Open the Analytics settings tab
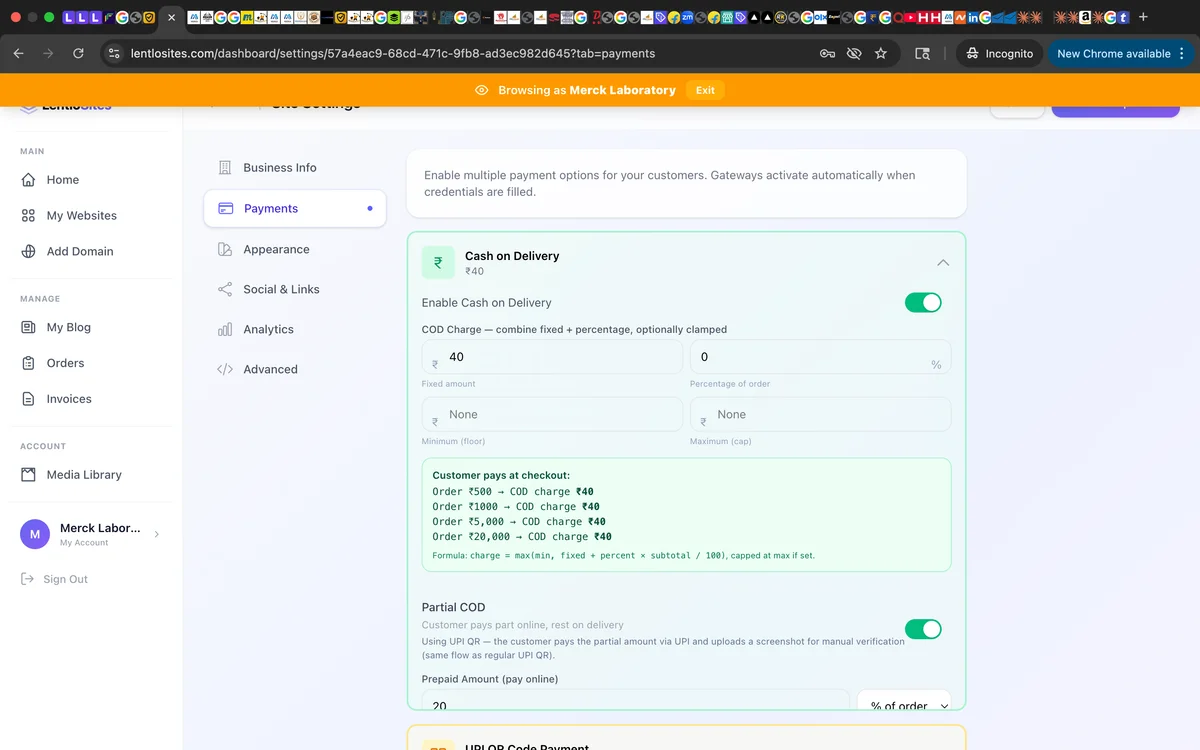Screen dimensions: 1200x750 coord(295,330)
